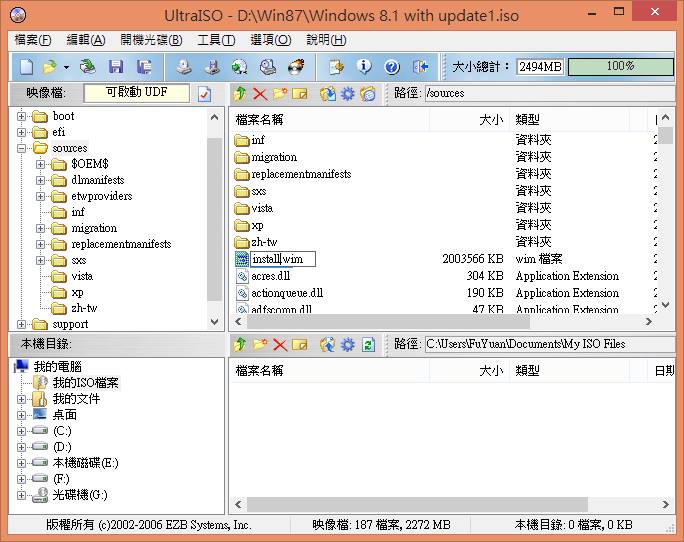Click the Open folder icon in main toolbar
The height and width of the screenshot is (542, 684).
click(x=50, y=67)
